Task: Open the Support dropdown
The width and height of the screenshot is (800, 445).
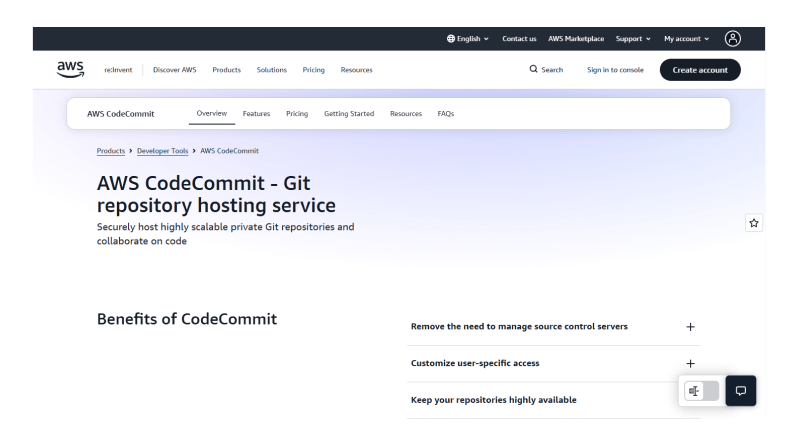Action: 633,39
